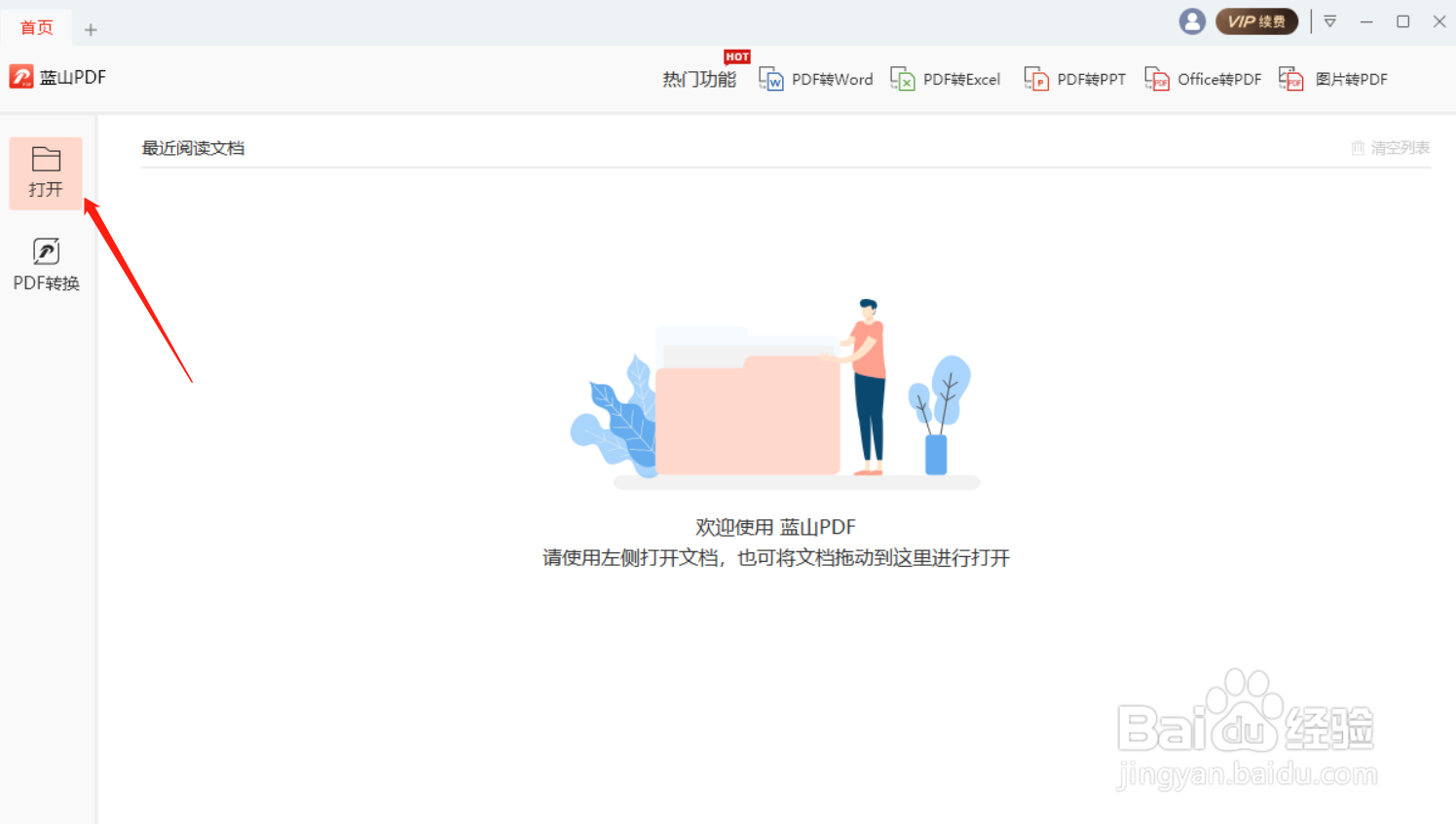1456x824 pixels.
Task: Click the 热门功能 label
Action: point(699,80)
